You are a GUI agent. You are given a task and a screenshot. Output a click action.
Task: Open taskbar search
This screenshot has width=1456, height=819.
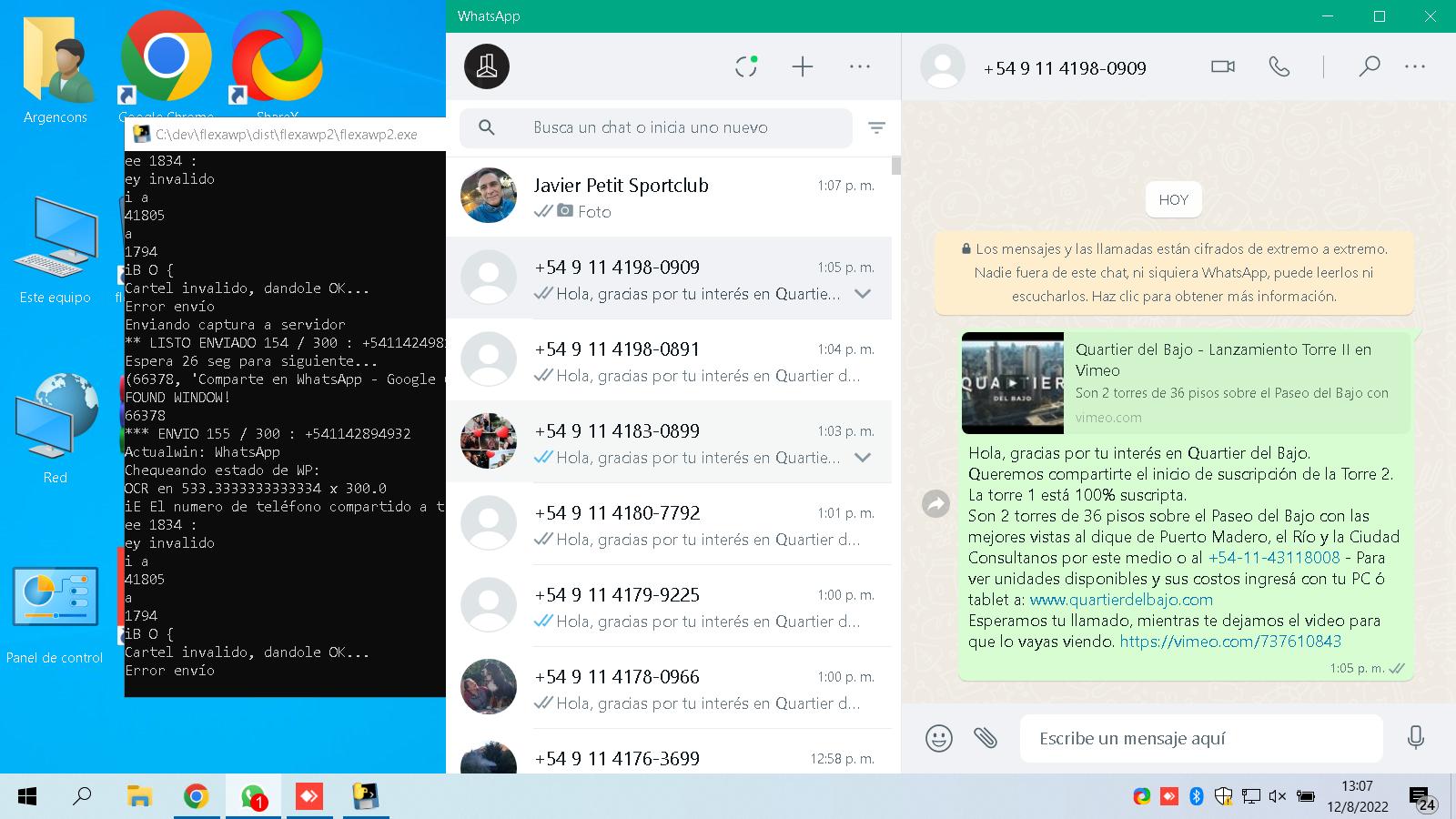[82, 797]
